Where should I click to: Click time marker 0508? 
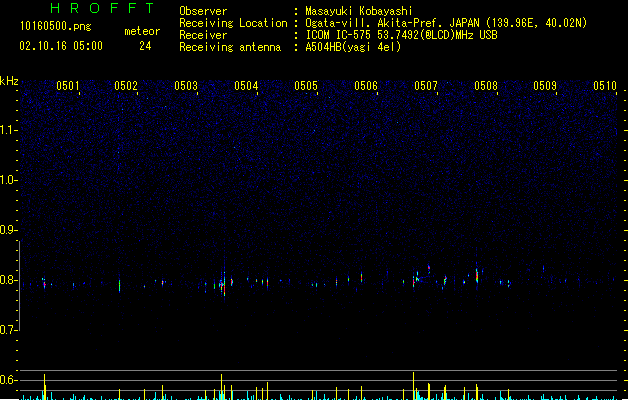click(486, 85)
